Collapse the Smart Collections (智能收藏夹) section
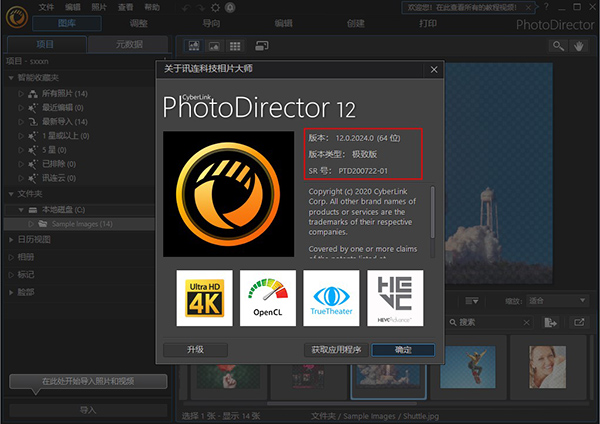The height and width of the screenshot is (424, 600). [x=11, y=78]
